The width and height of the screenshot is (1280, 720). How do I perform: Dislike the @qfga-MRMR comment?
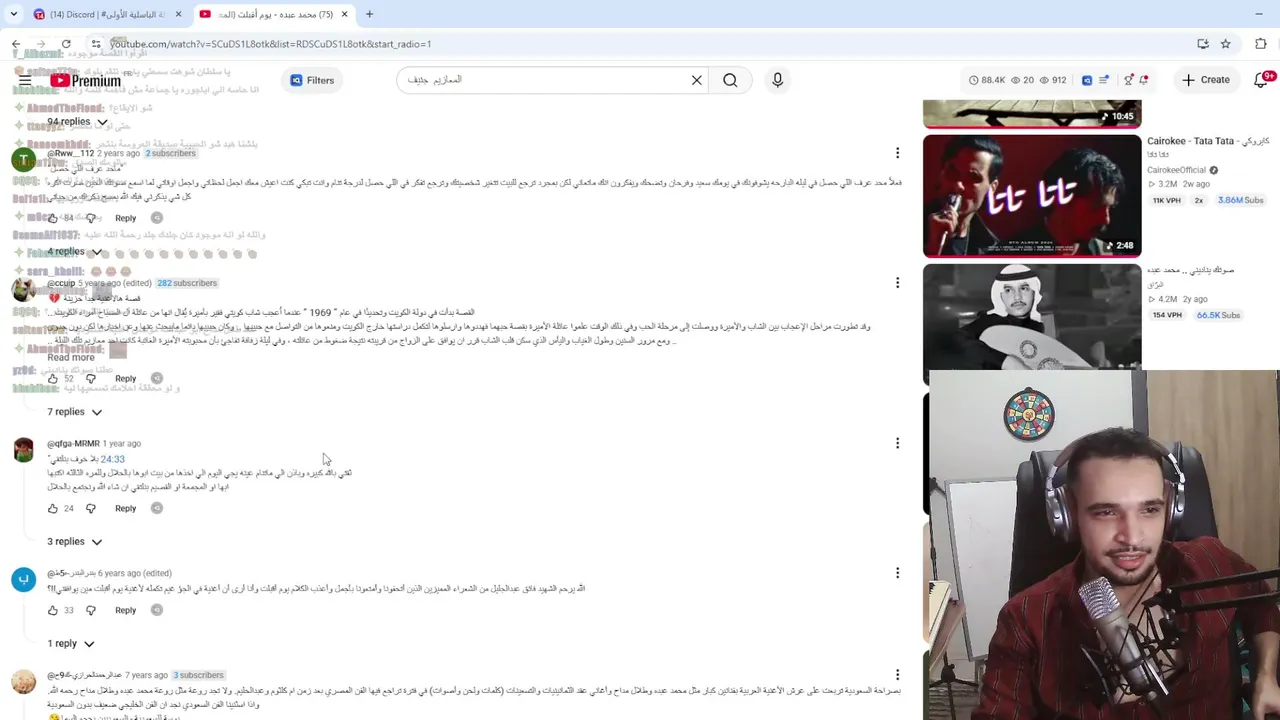[91, 508]
